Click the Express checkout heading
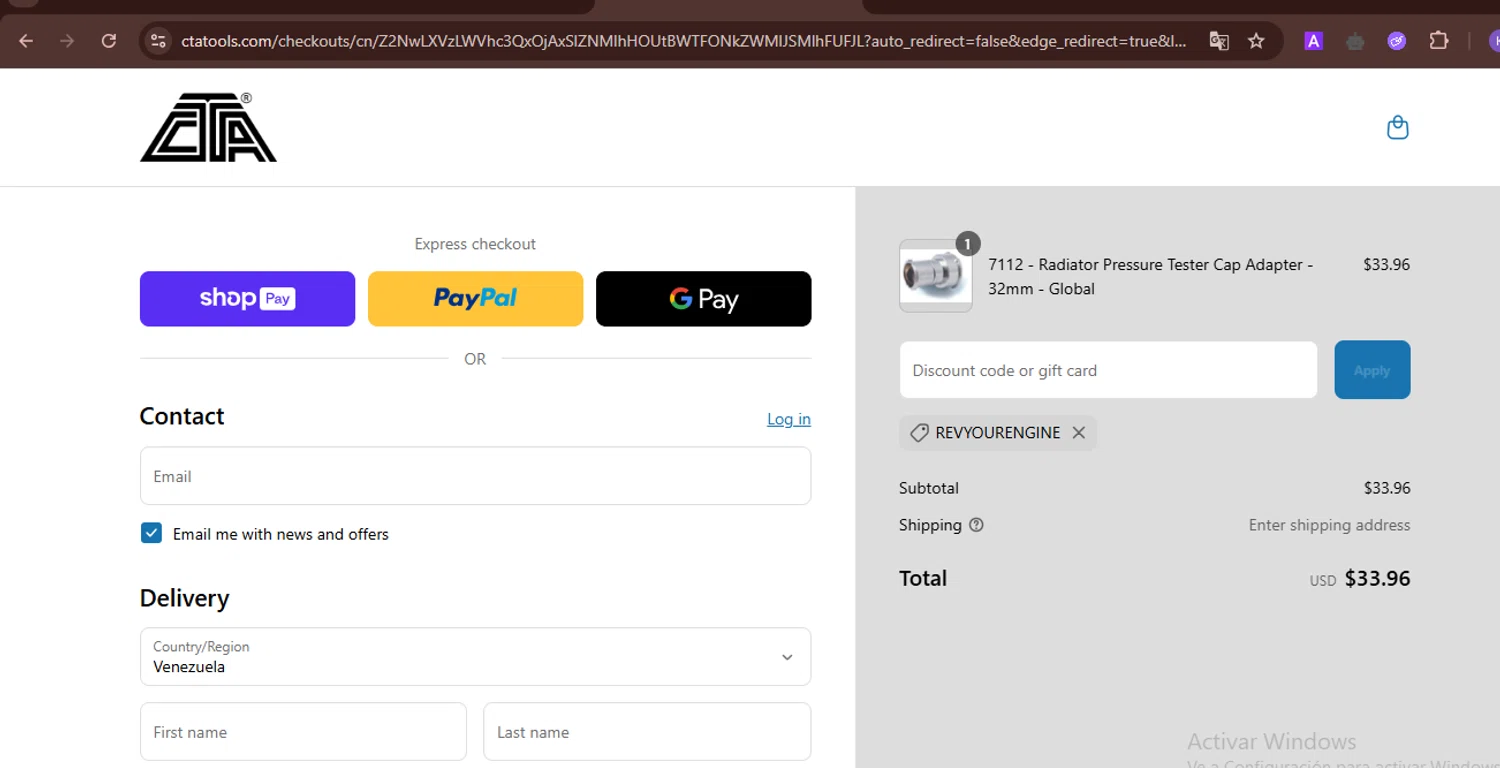Screen dimensions: 1500x768 pyautogui.click(x=475, y=244)
